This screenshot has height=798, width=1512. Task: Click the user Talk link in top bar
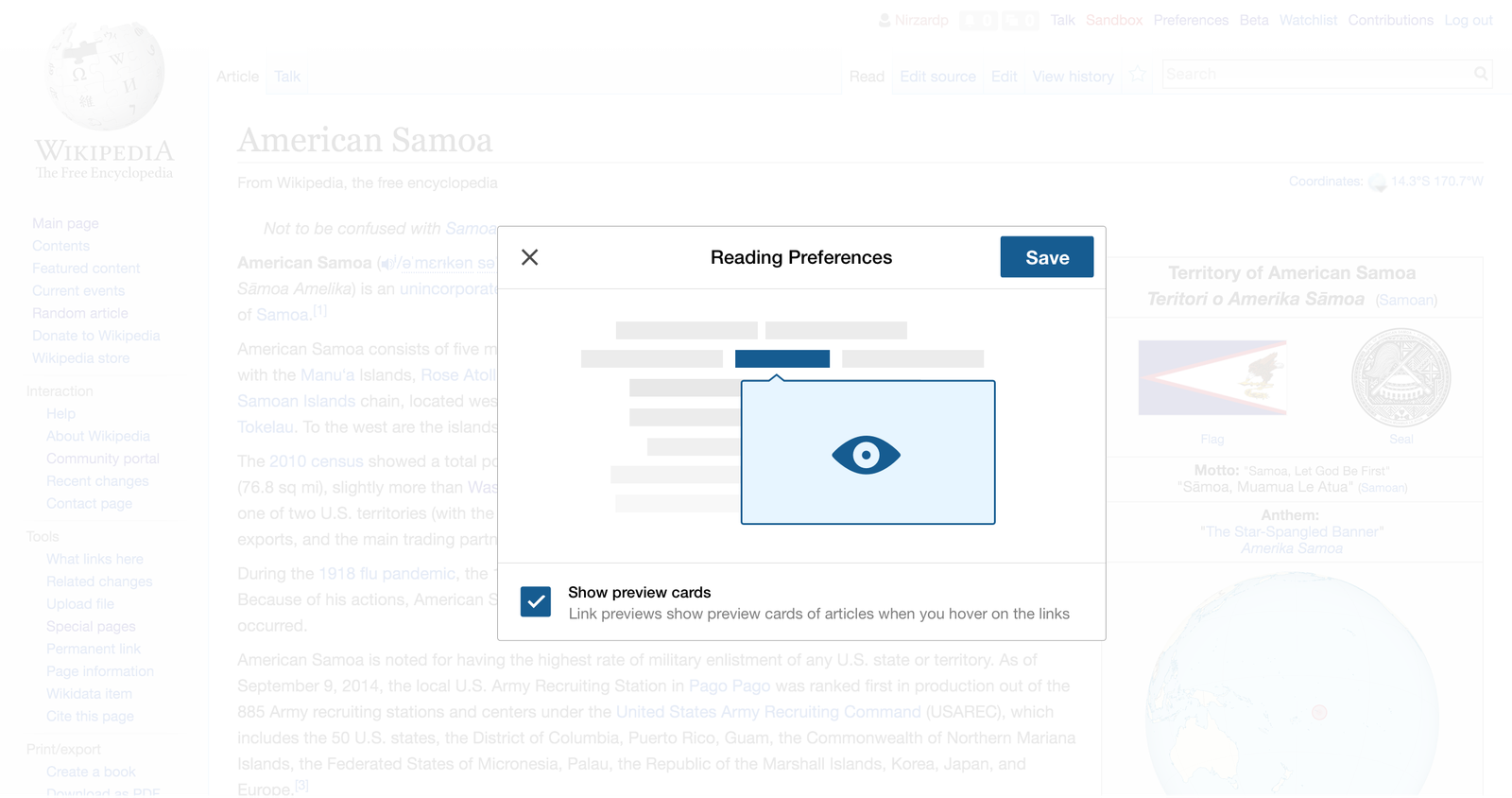(1062, 20)
